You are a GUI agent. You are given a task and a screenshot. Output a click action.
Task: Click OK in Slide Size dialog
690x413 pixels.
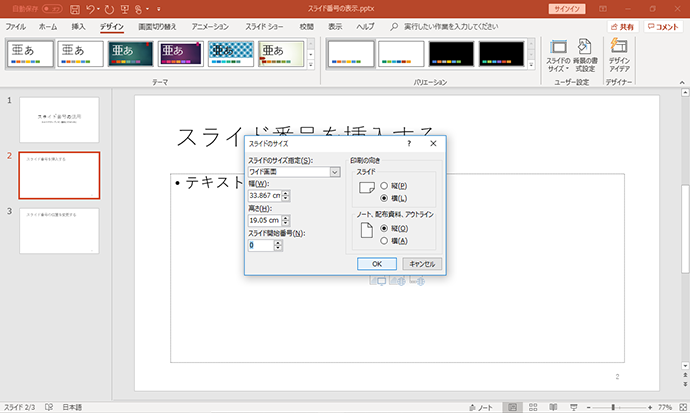pyautogui.click(x=377, y=264)
